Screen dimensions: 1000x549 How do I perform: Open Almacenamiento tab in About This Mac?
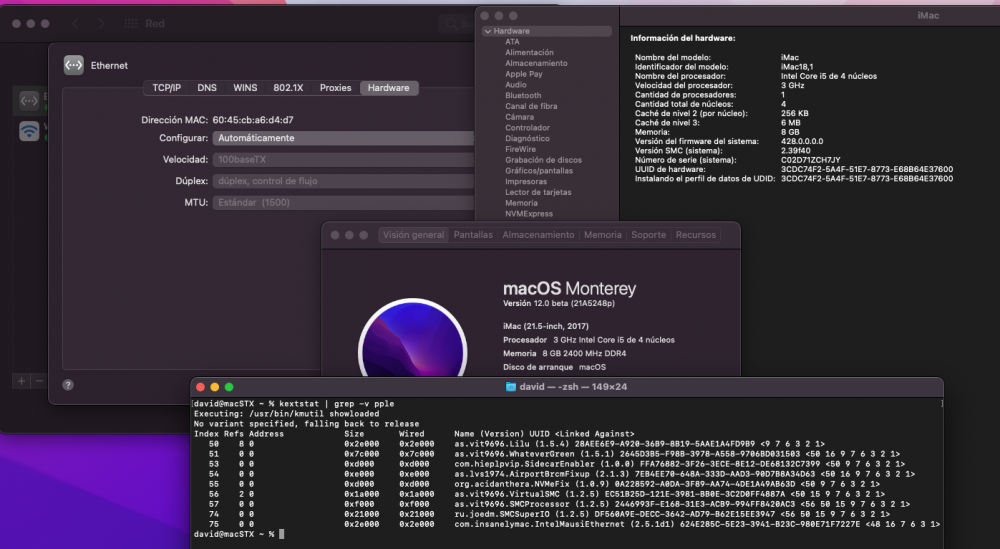pyautogui.click(x=538, y=235)
